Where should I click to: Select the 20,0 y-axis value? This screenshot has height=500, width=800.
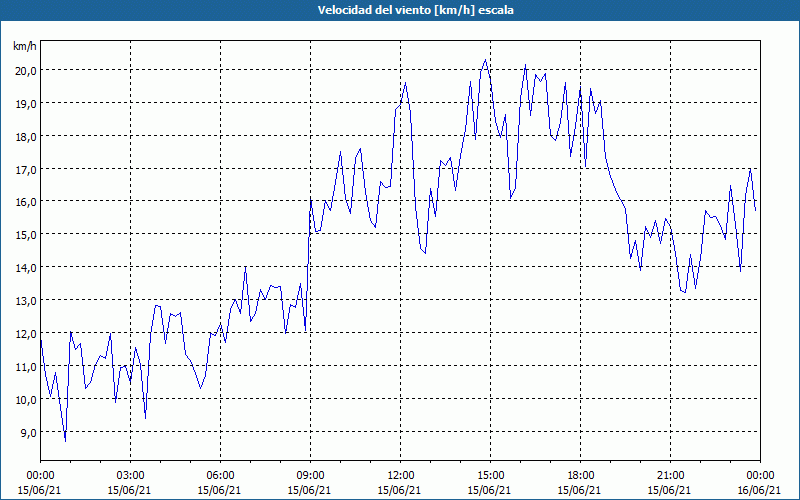point(27,70)
